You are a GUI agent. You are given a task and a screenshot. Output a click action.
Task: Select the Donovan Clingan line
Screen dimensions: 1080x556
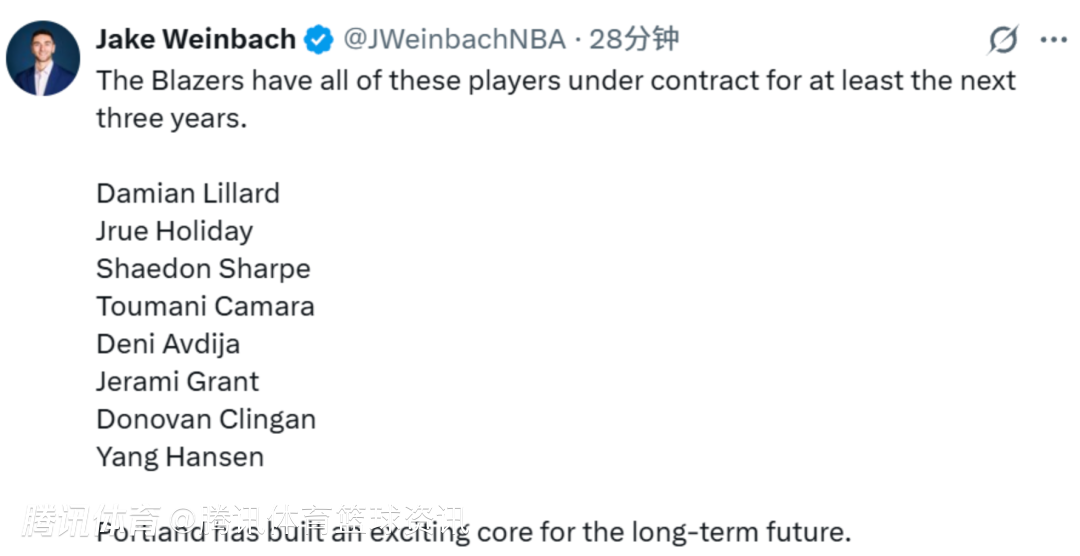click(206, 419)
